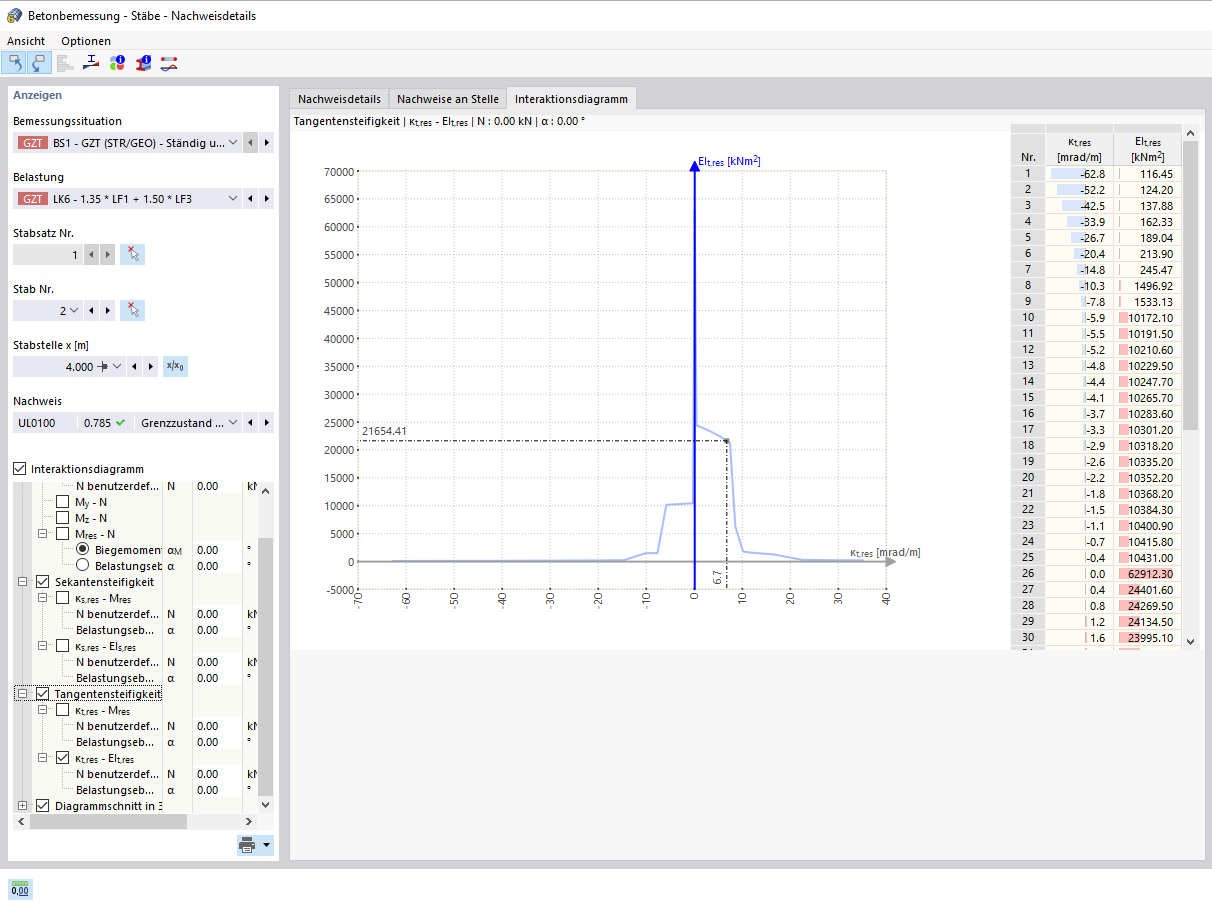Check the κs,res - EIs,res checkbox
Viewport: 1212px width, 909px height.
63,646
